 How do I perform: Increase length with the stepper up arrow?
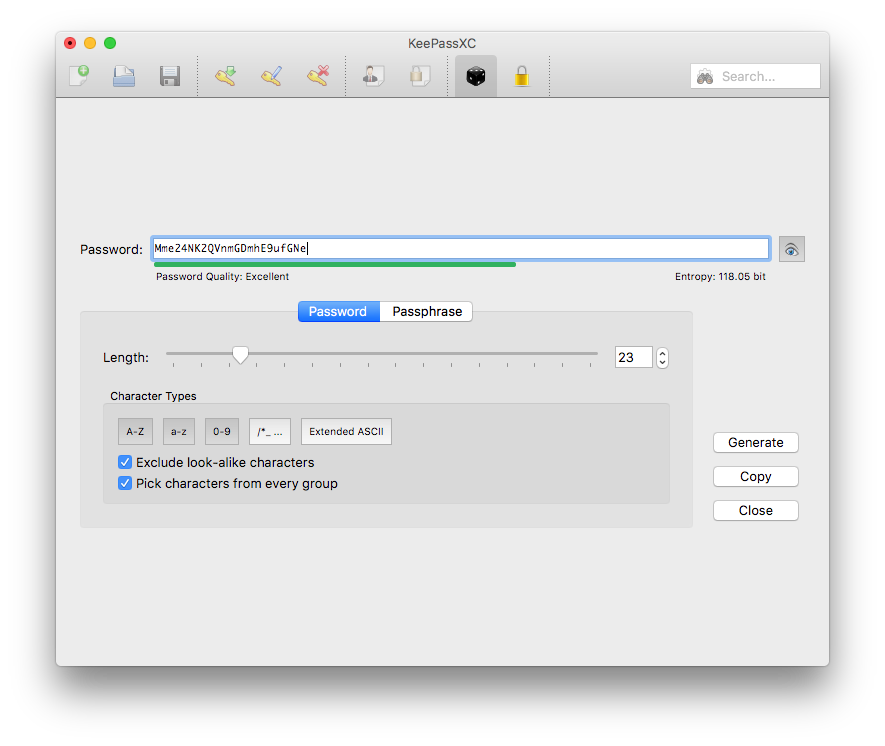(x=663, y=353)
